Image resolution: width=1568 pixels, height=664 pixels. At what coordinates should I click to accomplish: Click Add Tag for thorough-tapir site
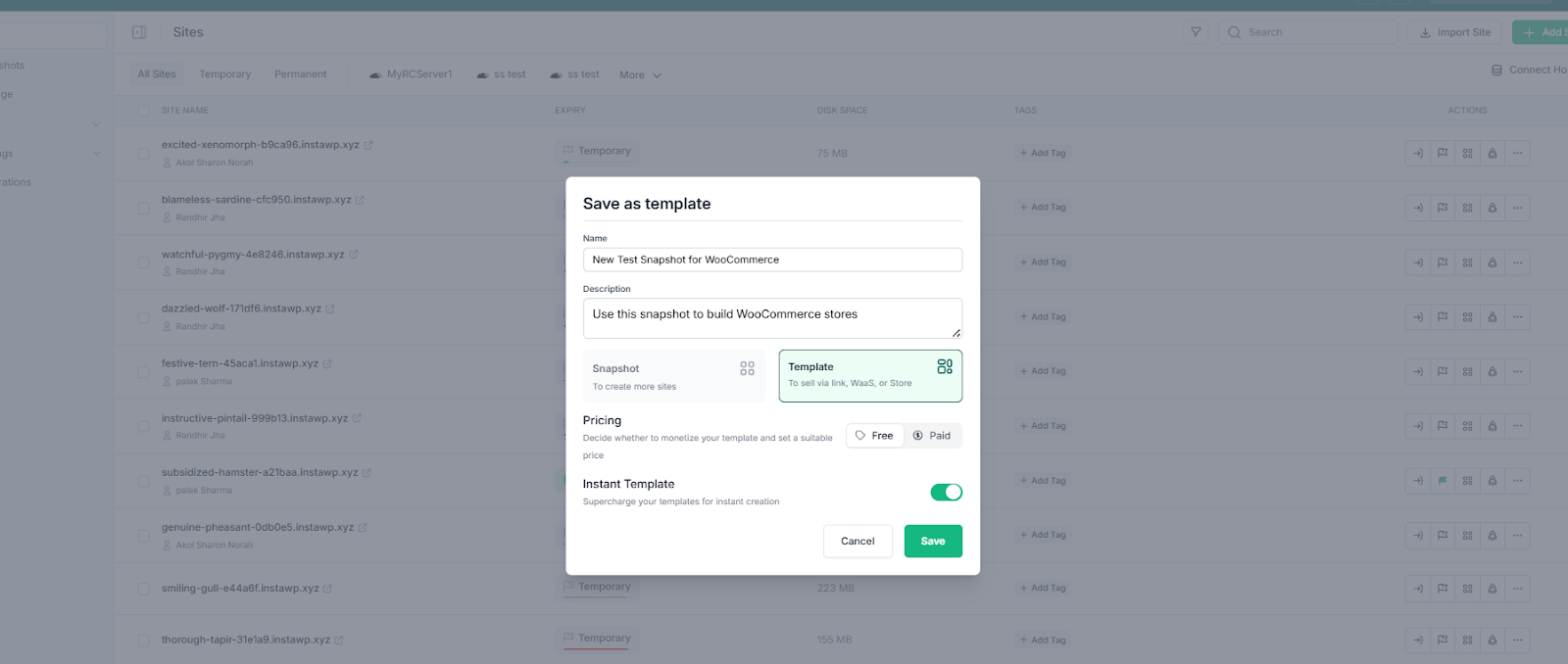(x=1043, y=640)
